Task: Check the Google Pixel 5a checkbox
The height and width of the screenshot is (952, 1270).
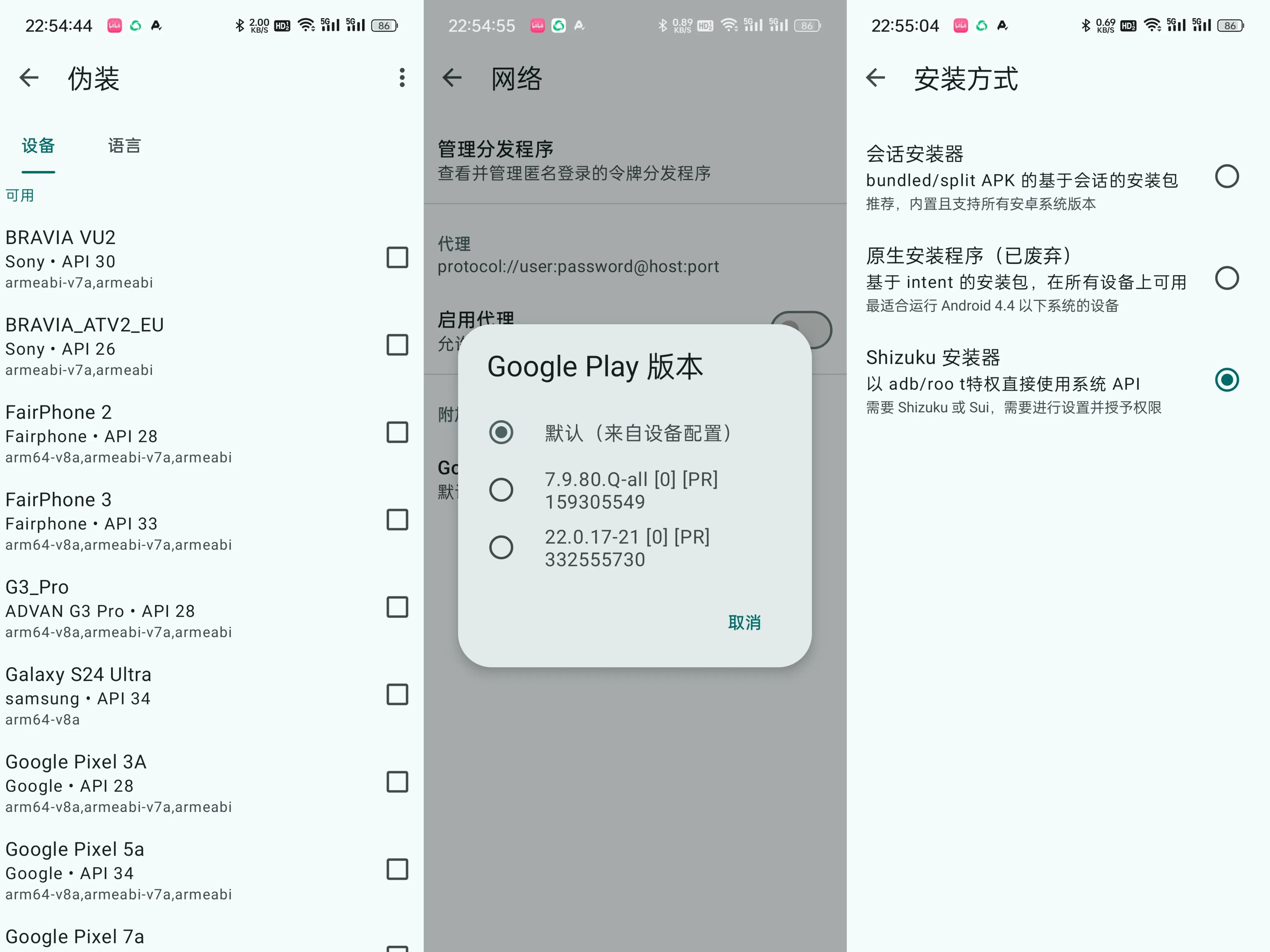Action: 397,869
